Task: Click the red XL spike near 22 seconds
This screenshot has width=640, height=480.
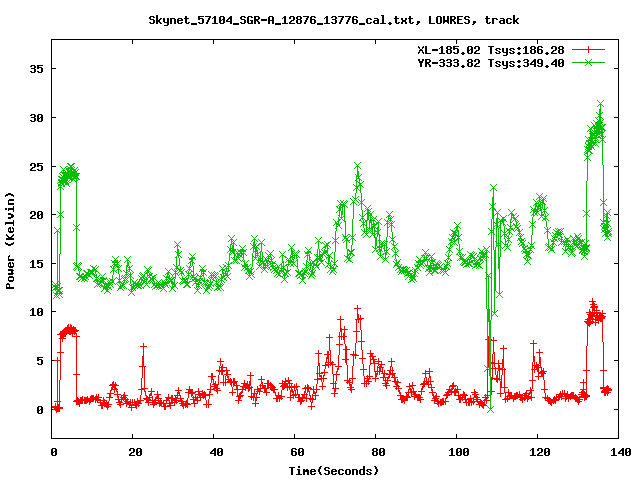Action: (x=143, y=346)
